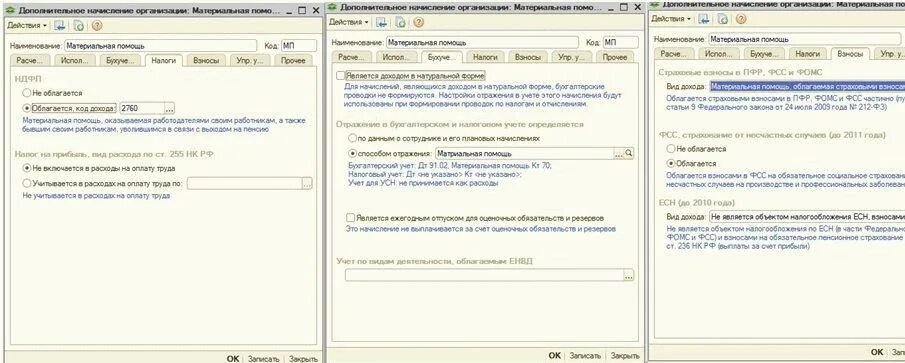Screen dimensions: 905x363
Task: Click the re-read document icon in left window toolbar
Action: [x=79, y=25]
